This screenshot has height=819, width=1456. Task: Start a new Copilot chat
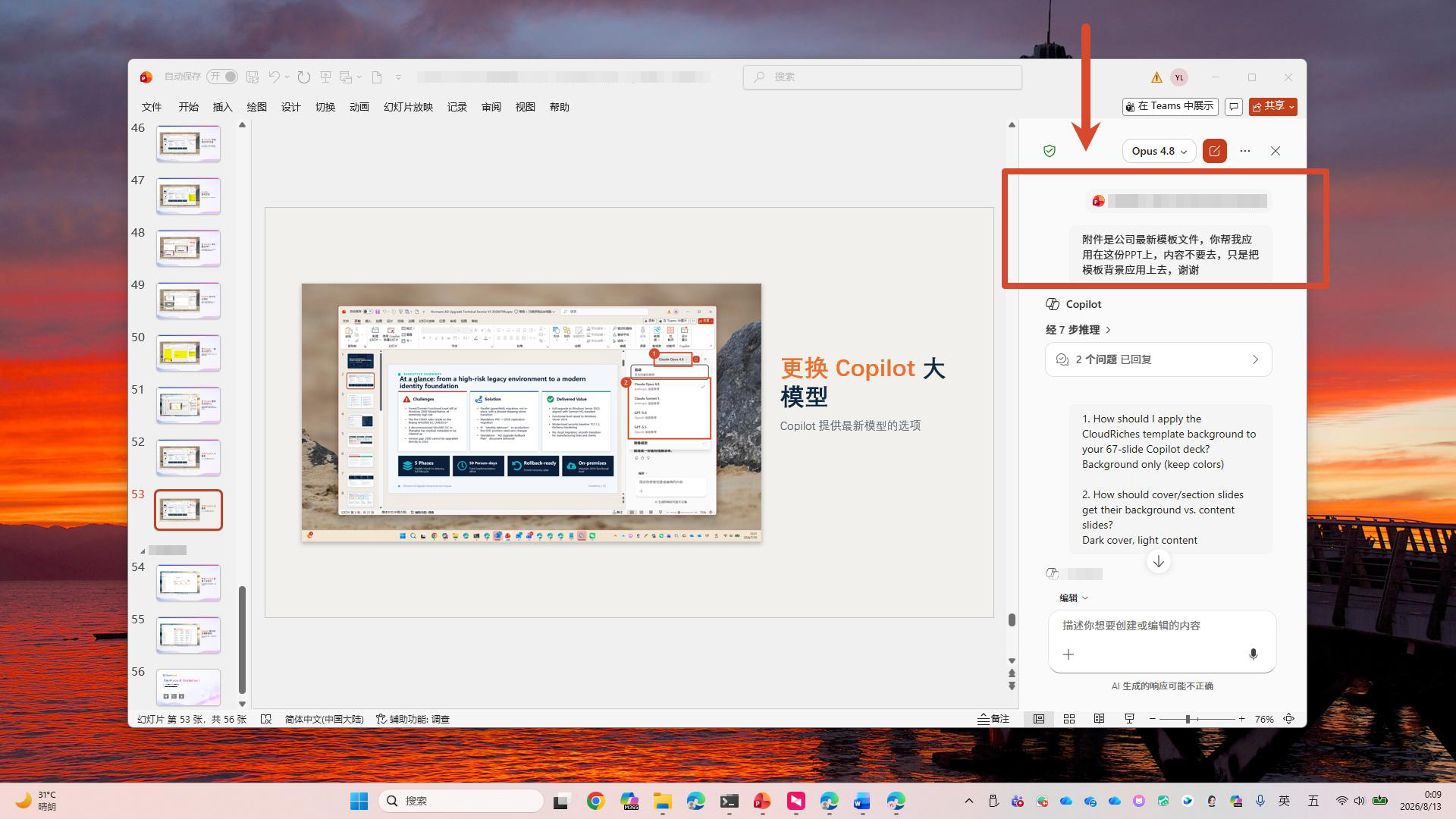[1215, 151]
